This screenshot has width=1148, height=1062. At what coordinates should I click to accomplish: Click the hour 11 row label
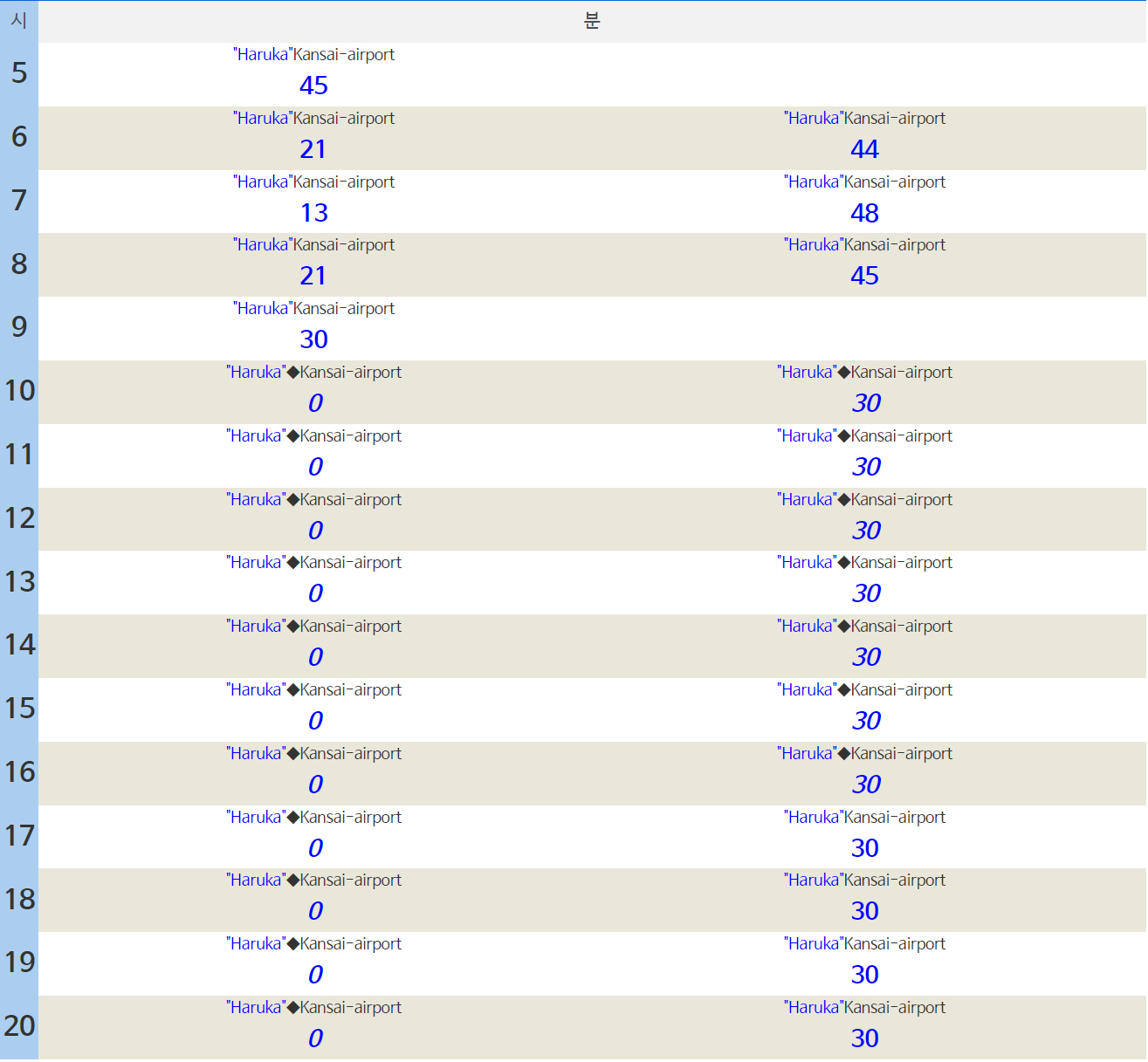coord(19,455)
